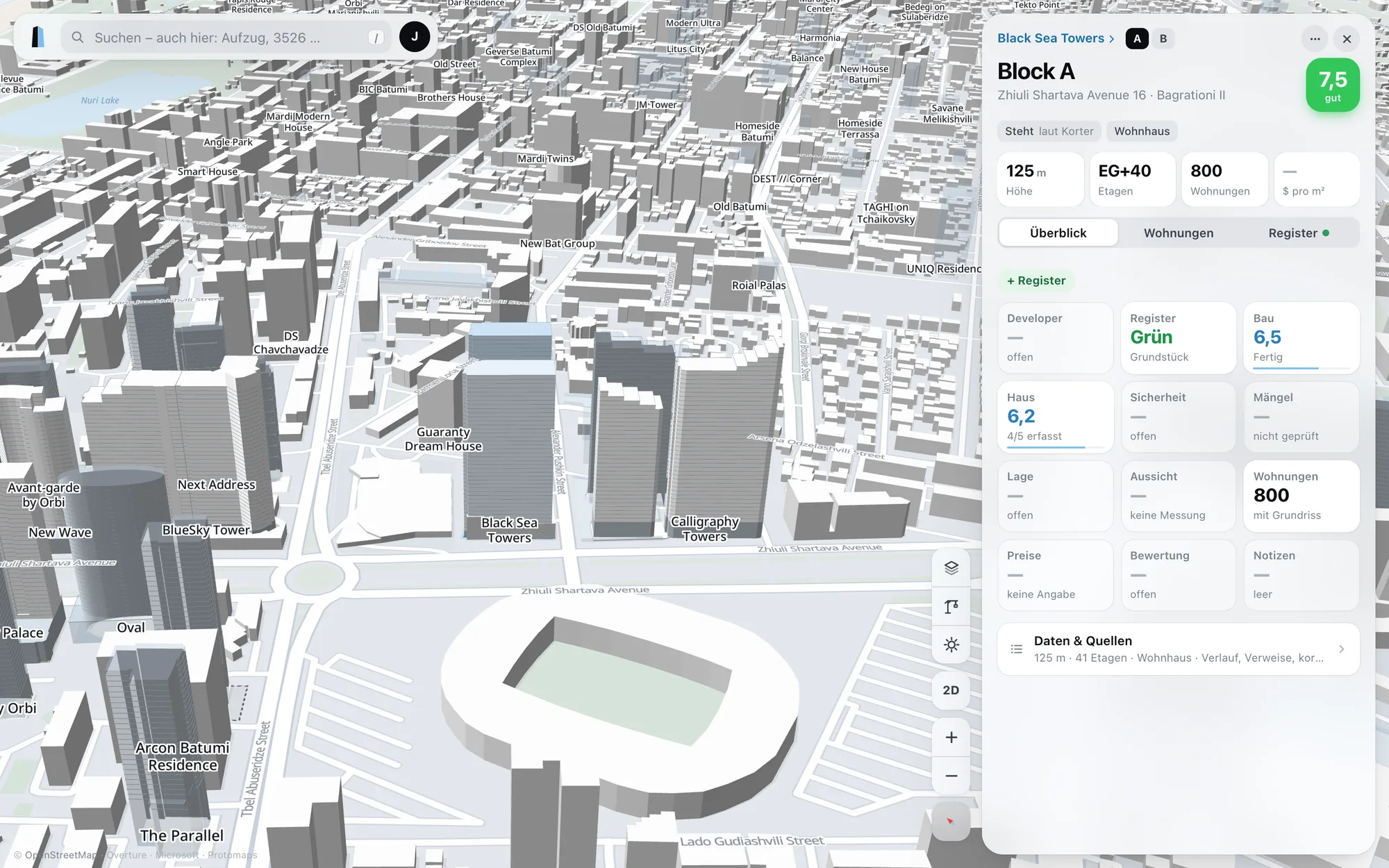
Task: Open the Developer card
Action: point(1055,337)
